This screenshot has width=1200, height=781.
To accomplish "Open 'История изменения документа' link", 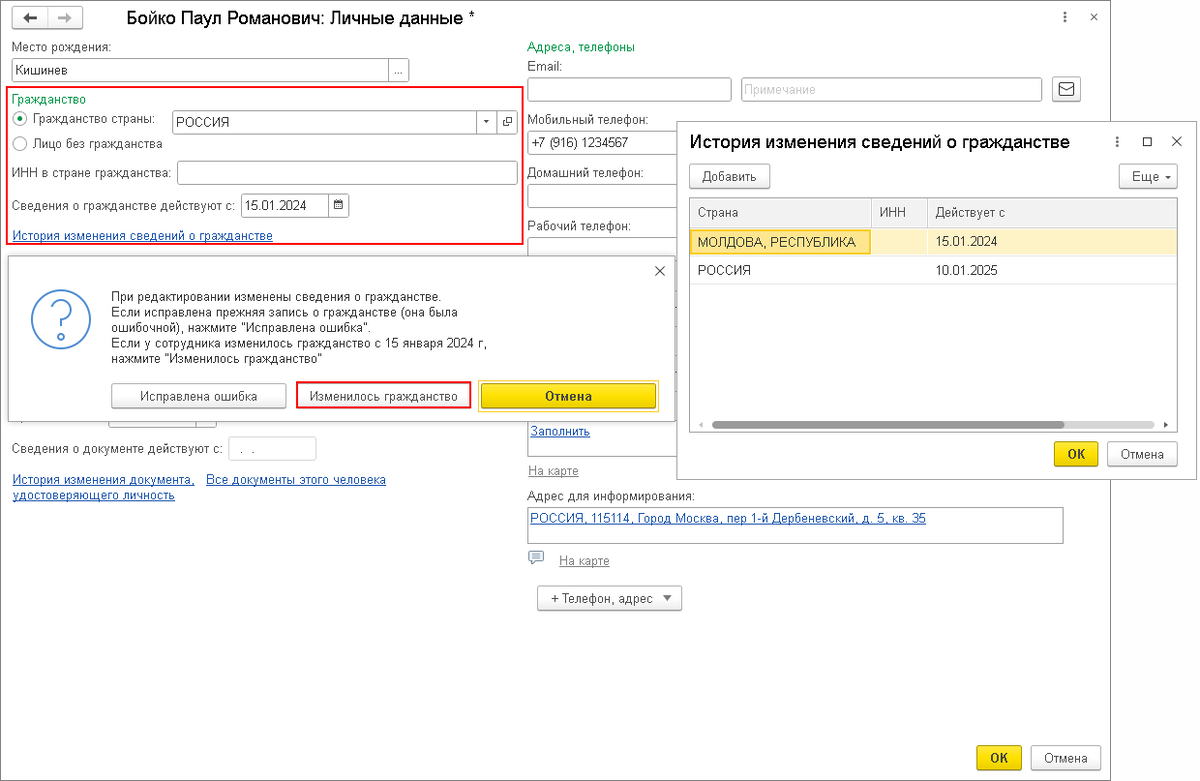I will (x=103, y=487).
